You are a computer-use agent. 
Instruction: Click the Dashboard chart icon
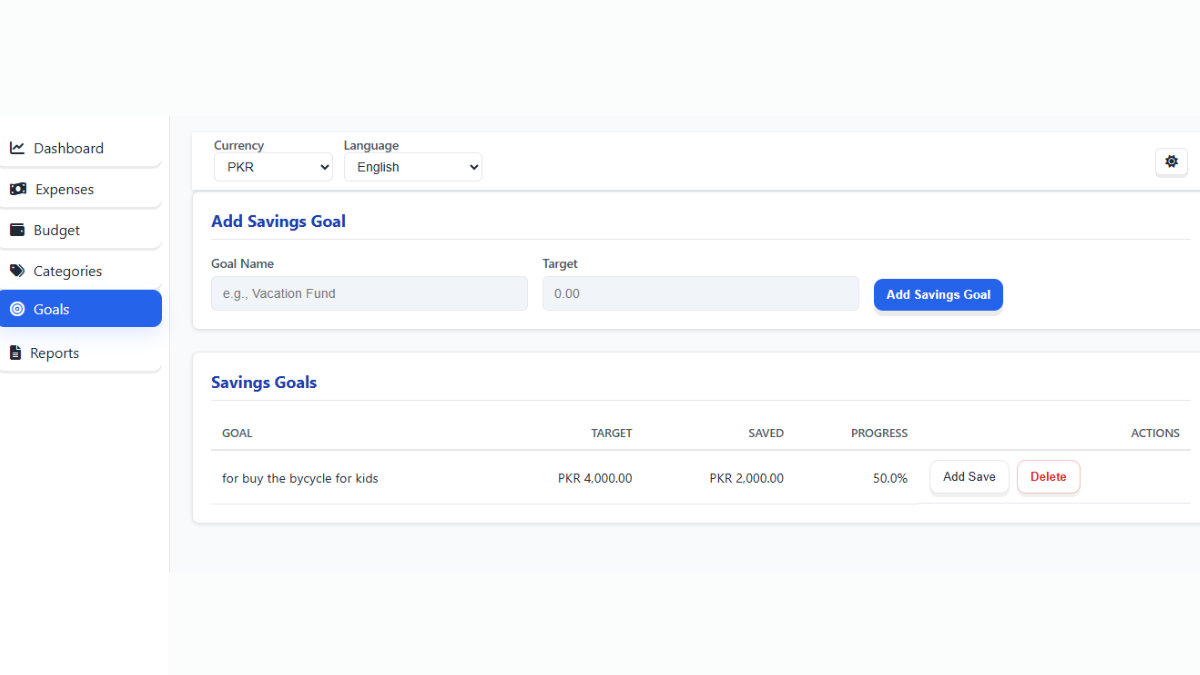(18, 147)
